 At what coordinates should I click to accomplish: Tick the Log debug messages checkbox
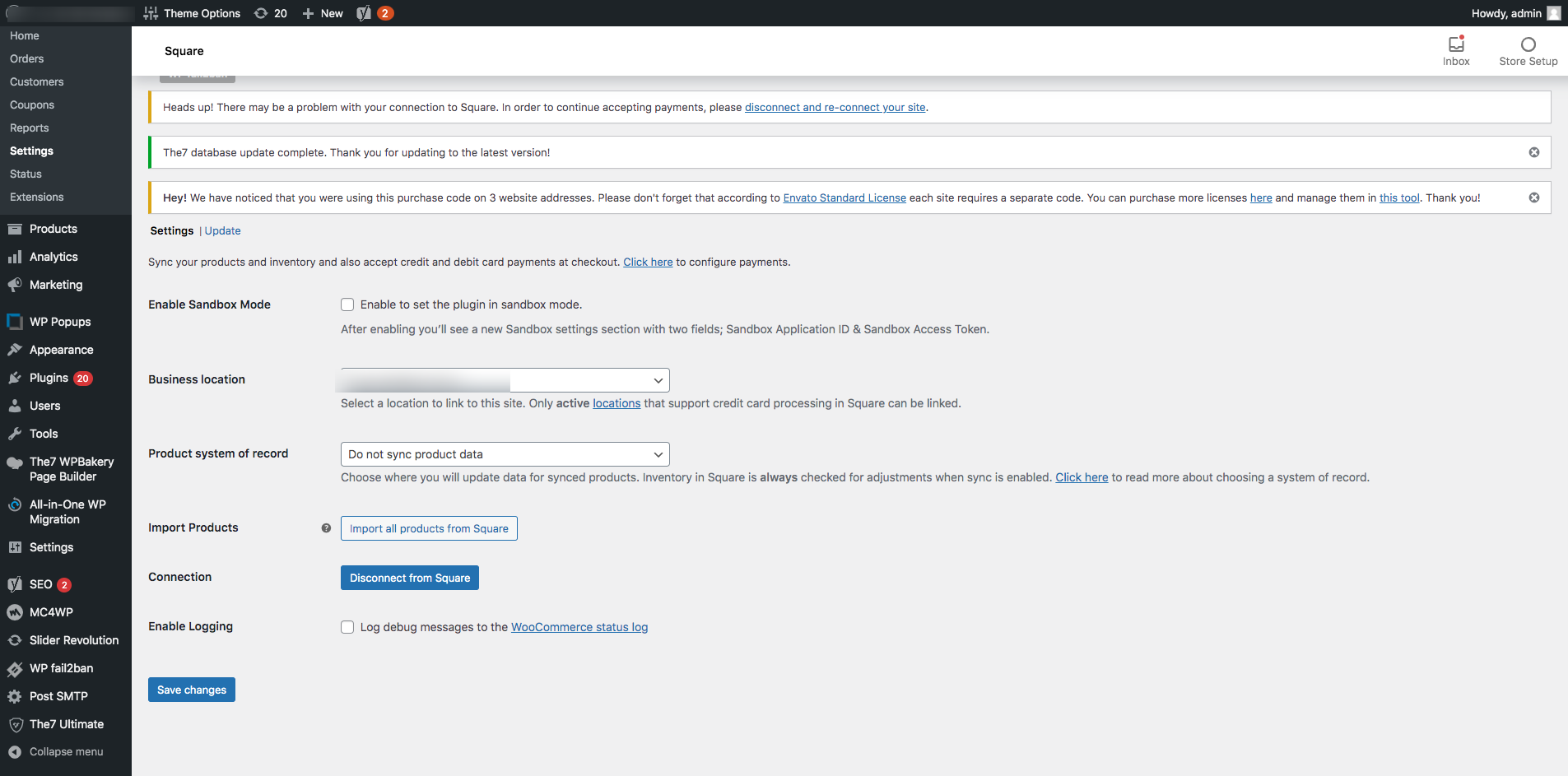pos(347,627)
